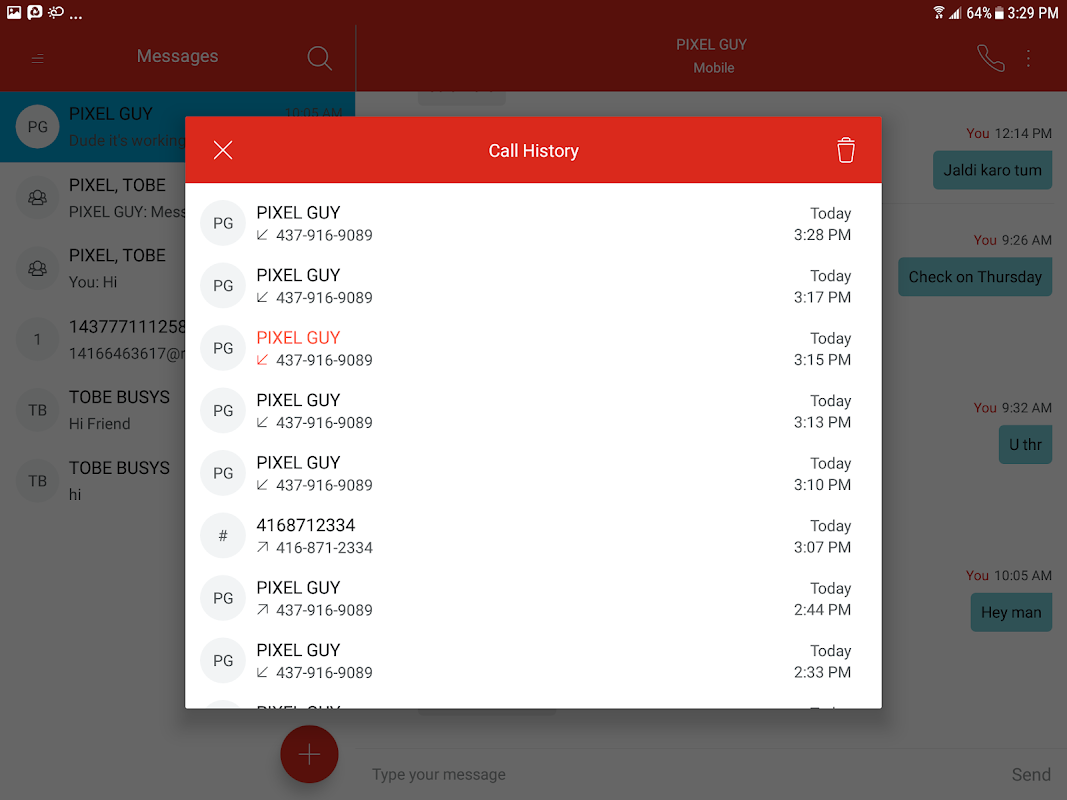Tap group avatar icon of first PIXEL, TOBE
Screen dimensions: 1067x800
(x=37, y=198)
